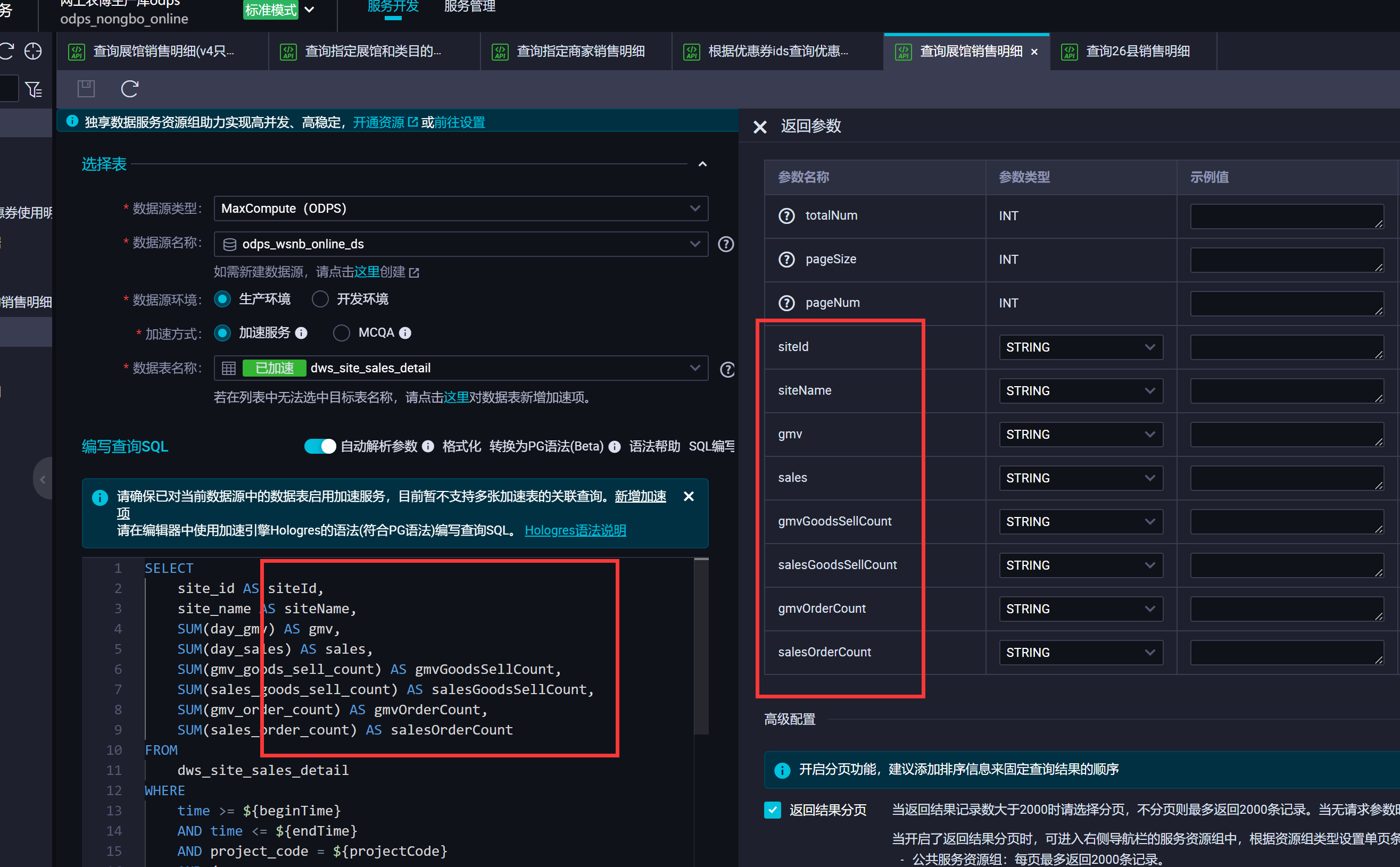The width and height of the screenshot is (1400, 867).
Task: Select the MCQA acceleration radio option
Action: pyautogui.click(x=342, y=333)
